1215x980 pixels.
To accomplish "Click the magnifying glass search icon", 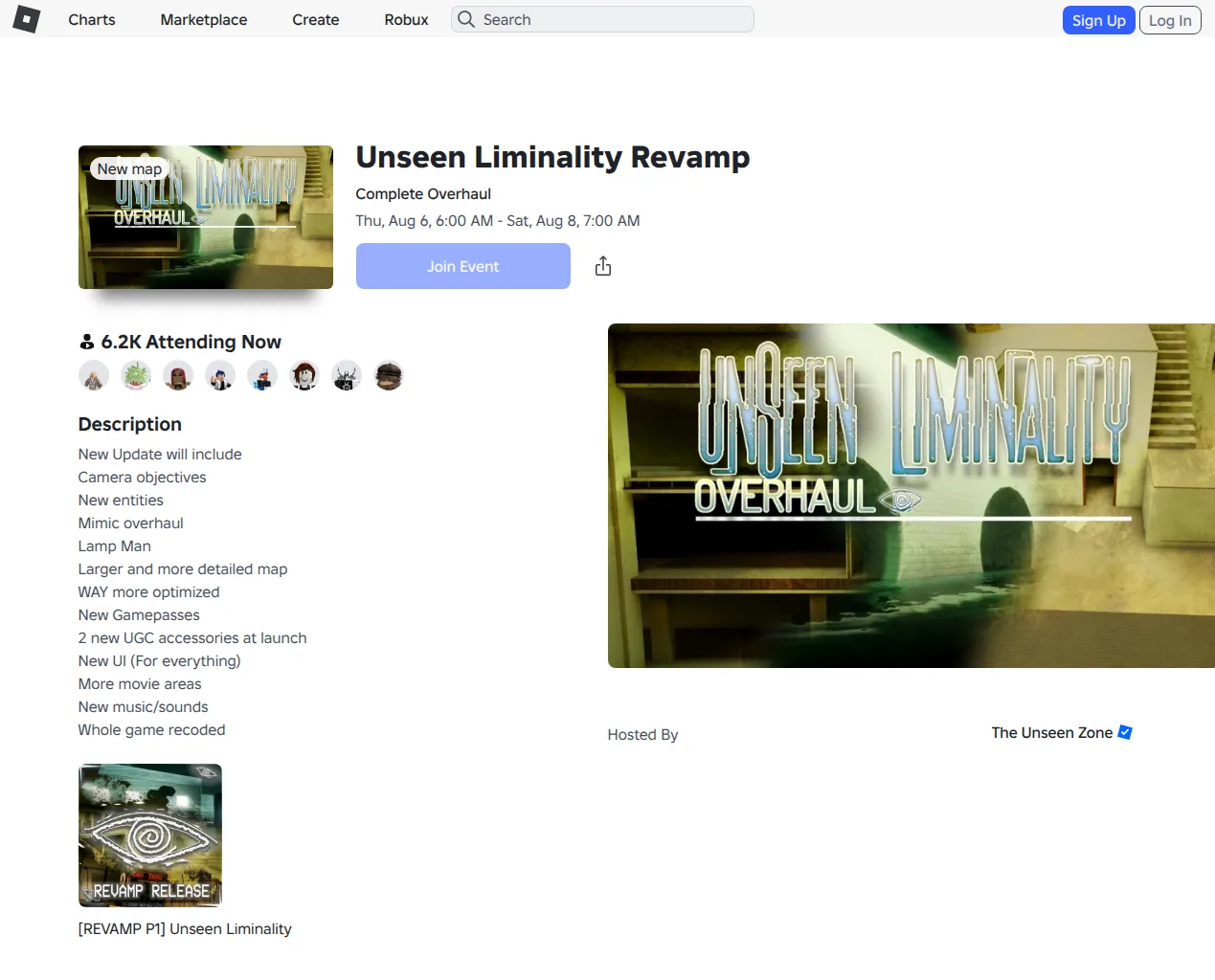I will click(466, 19).
